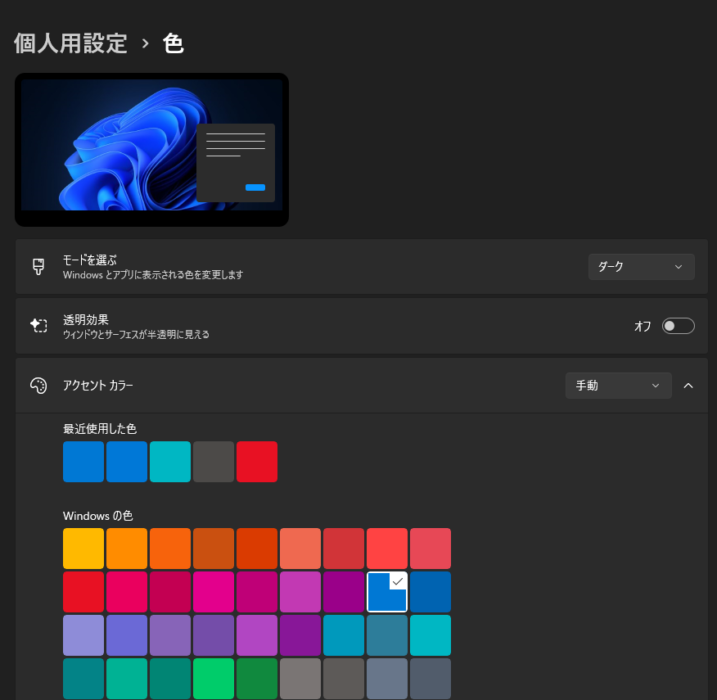Select the yellow swatch in Windows の色

[x=83, y=548]
